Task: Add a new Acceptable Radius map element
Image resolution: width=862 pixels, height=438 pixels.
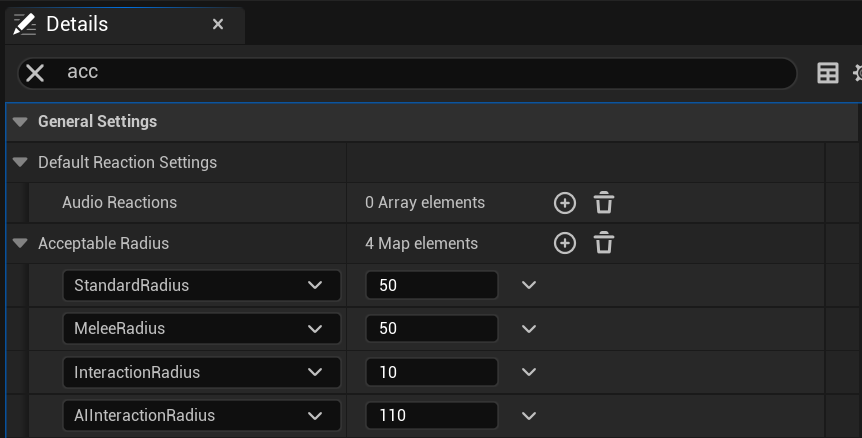Action: point(565,243)
